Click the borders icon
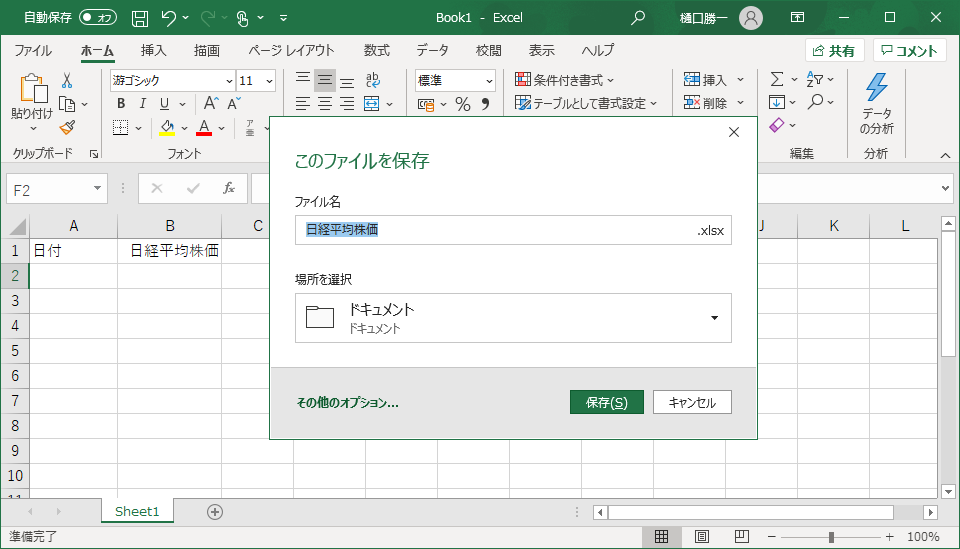The image size is (960, 549). 121,128
